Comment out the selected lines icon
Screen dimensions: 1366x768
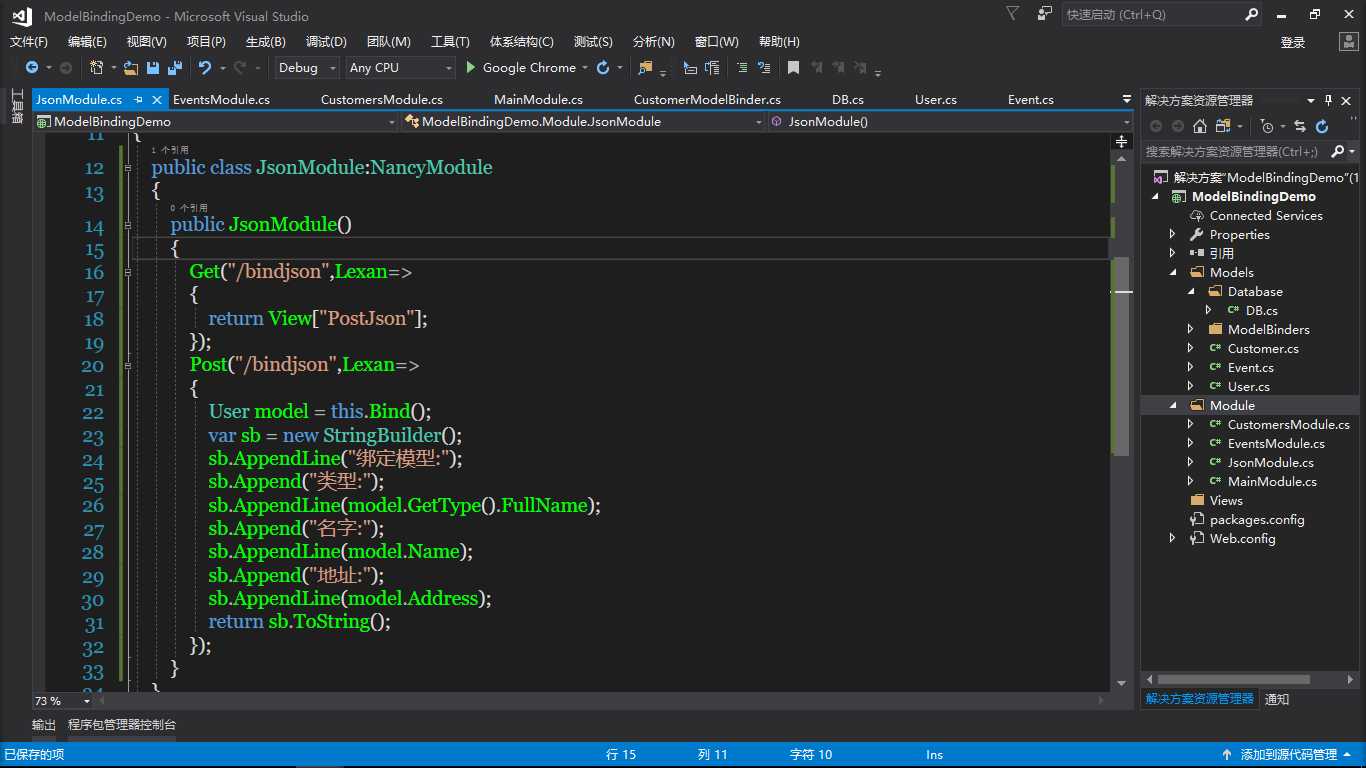741,68
